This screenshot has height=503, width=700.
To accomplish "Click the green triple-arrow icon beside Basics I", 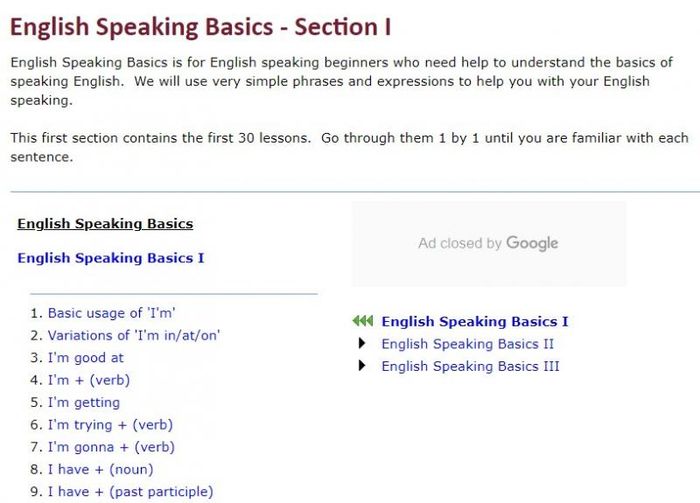I will point(362,320).
